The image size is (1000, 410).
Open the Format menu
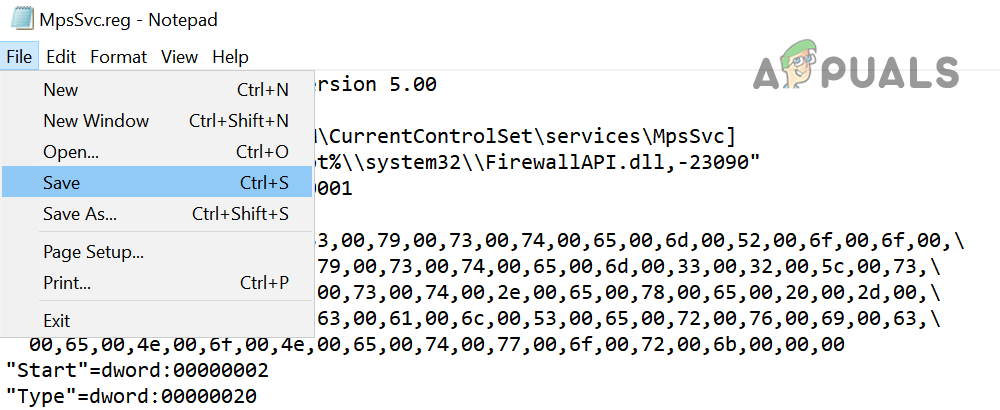(118, 57)
